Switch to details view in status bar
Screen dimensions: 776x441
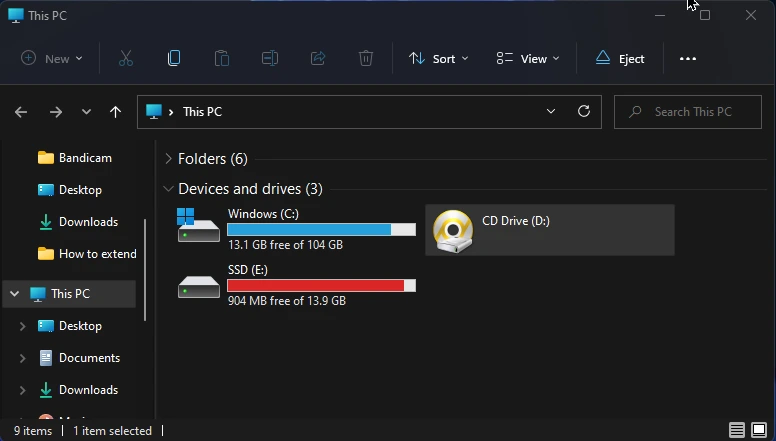point(736,430)
